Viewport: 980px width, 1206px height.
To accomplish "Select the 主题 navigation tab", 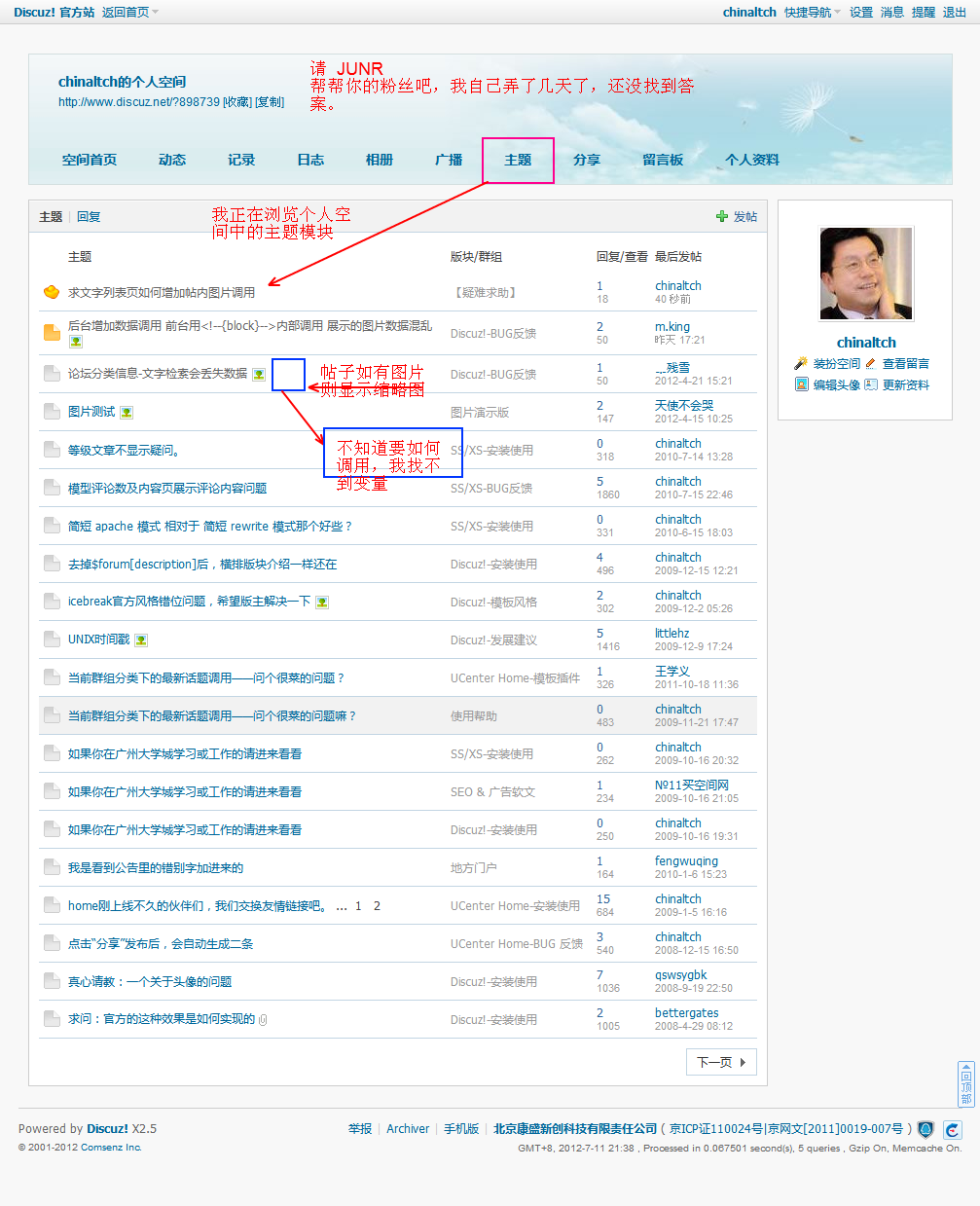I will [518, 160].
